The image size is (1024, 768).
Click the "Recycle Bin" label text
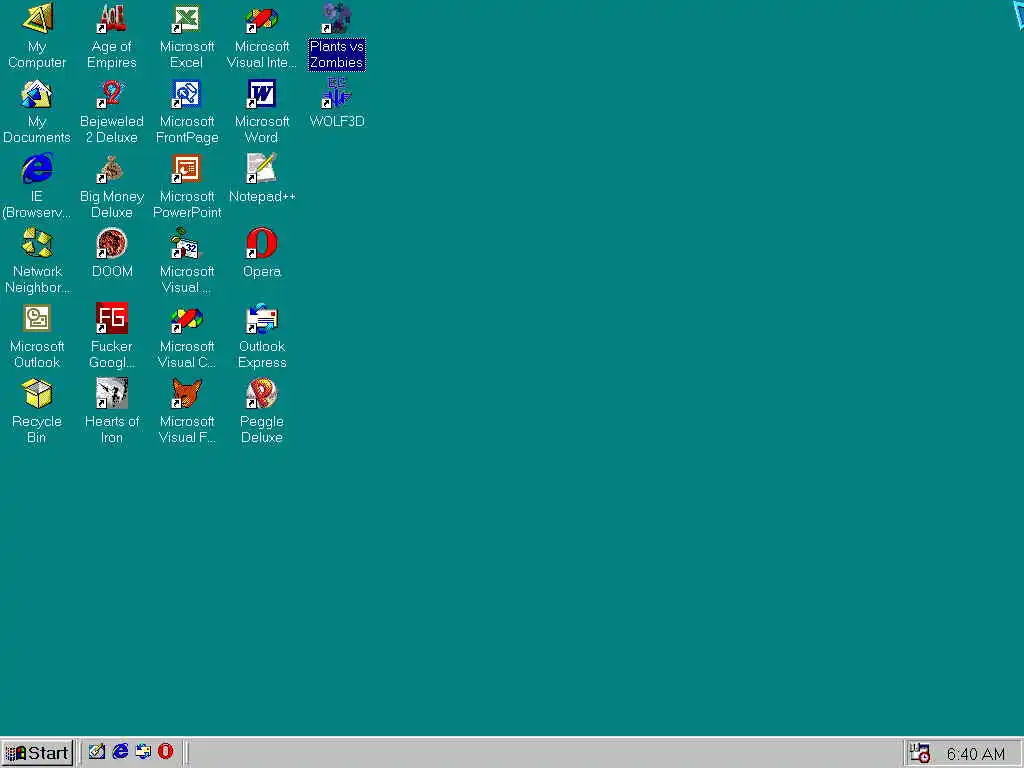[x=37, y=430]
